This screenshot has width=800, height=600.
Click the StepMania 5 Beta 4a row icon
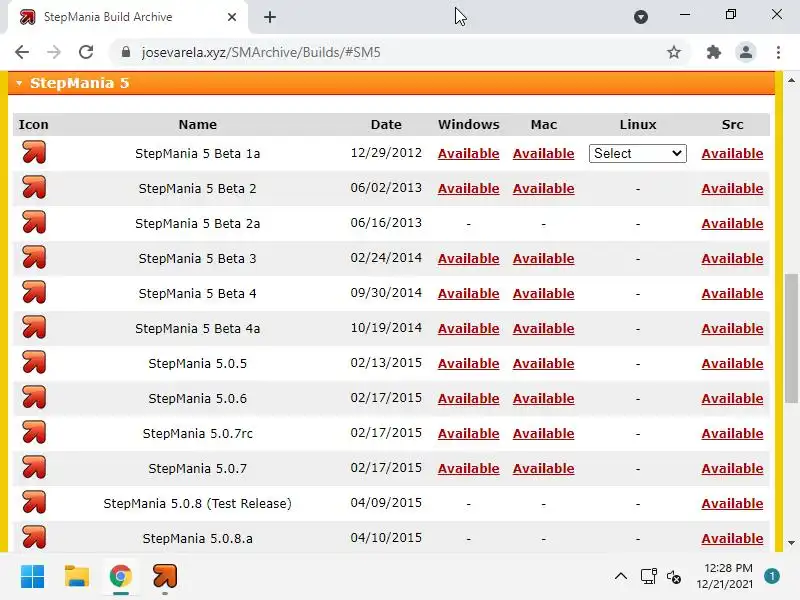pos(34,327)
